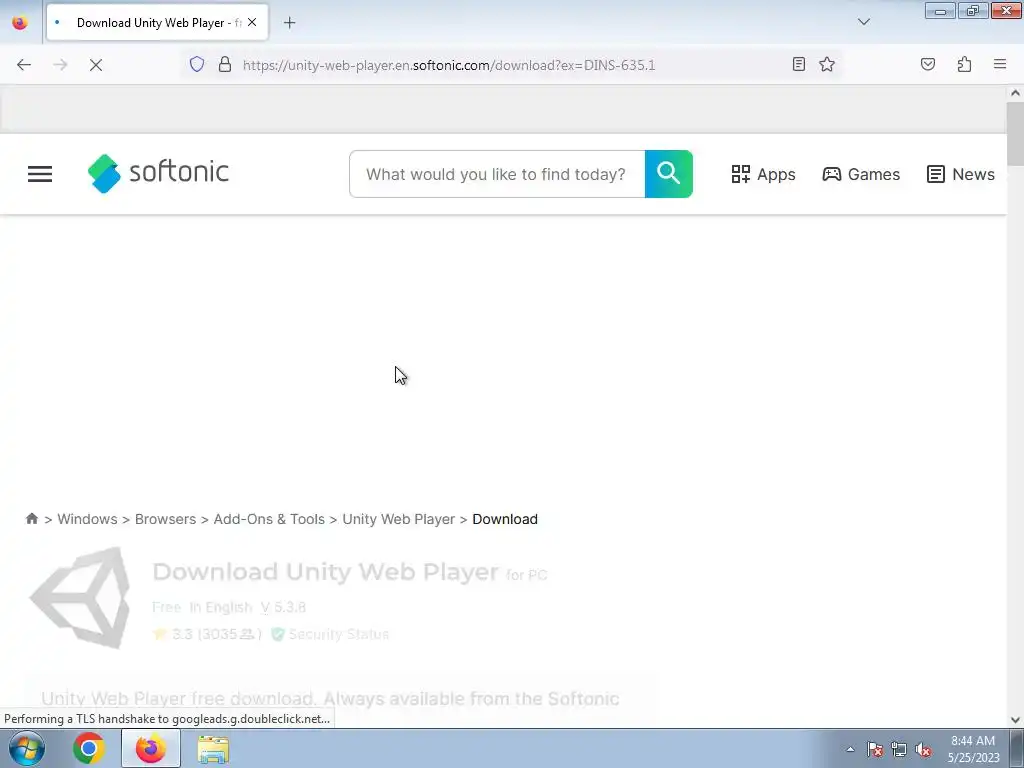The height and width of the screenshot is (768, 1024).
Task: Open Firefox application menu
Action: click(1000, 64)
